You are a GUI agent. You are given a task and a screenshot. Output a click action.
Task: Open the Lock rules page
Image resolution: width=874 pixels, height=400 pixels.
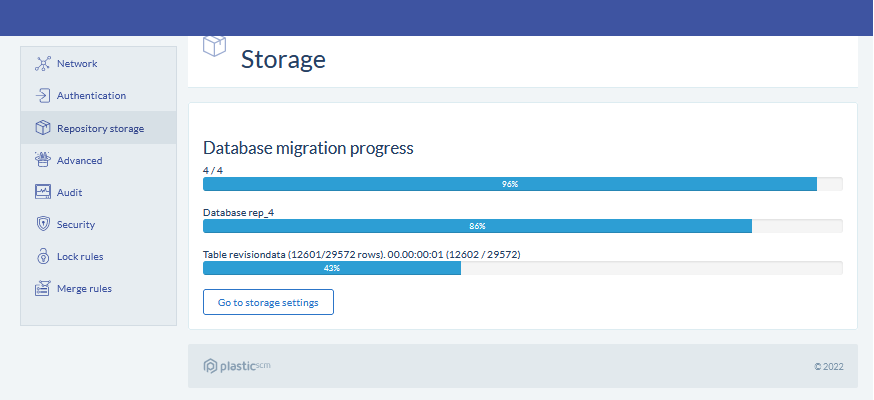click(x=80, y=257)
